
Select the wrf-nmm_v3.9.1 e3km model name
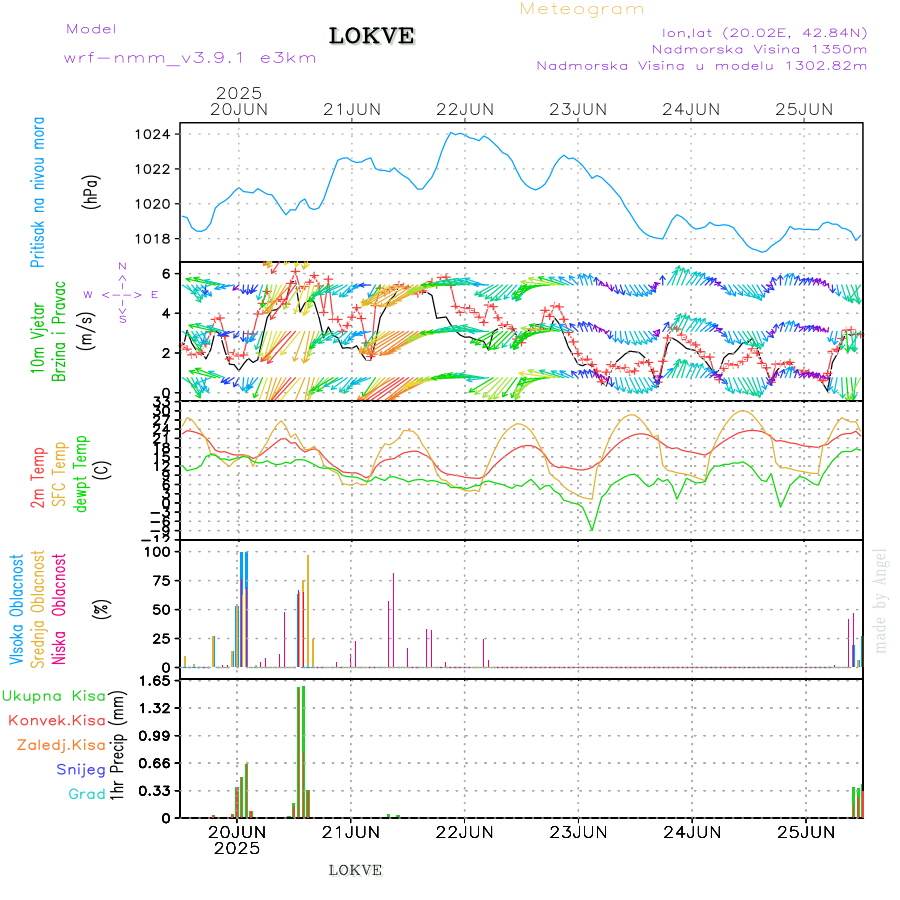(190, 58)
